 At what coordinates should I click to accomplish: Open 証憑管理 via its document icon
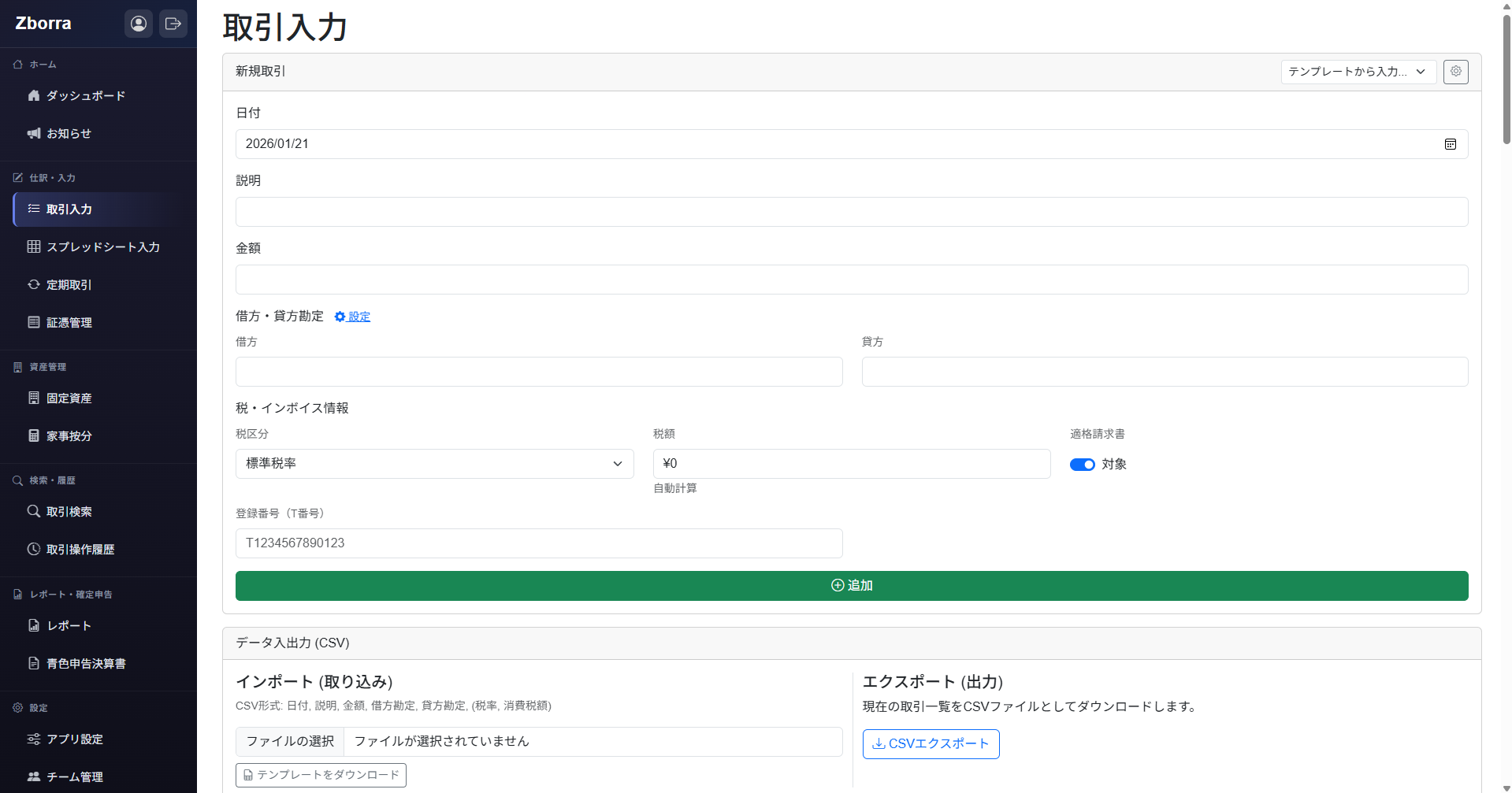coord(33,322)
